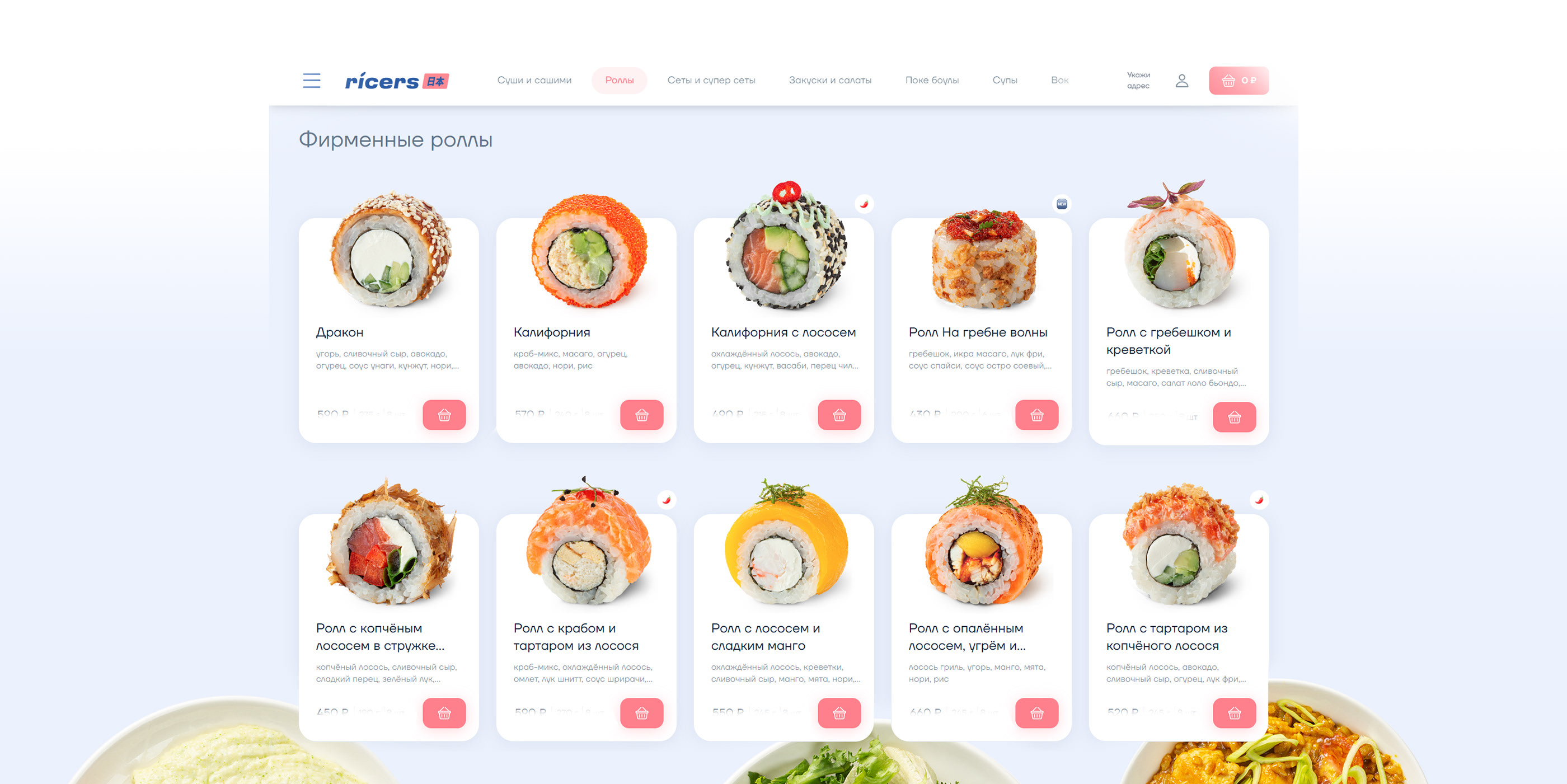Click the ricers logo
The image size is (1567, 784).
(x=397, y=81)
